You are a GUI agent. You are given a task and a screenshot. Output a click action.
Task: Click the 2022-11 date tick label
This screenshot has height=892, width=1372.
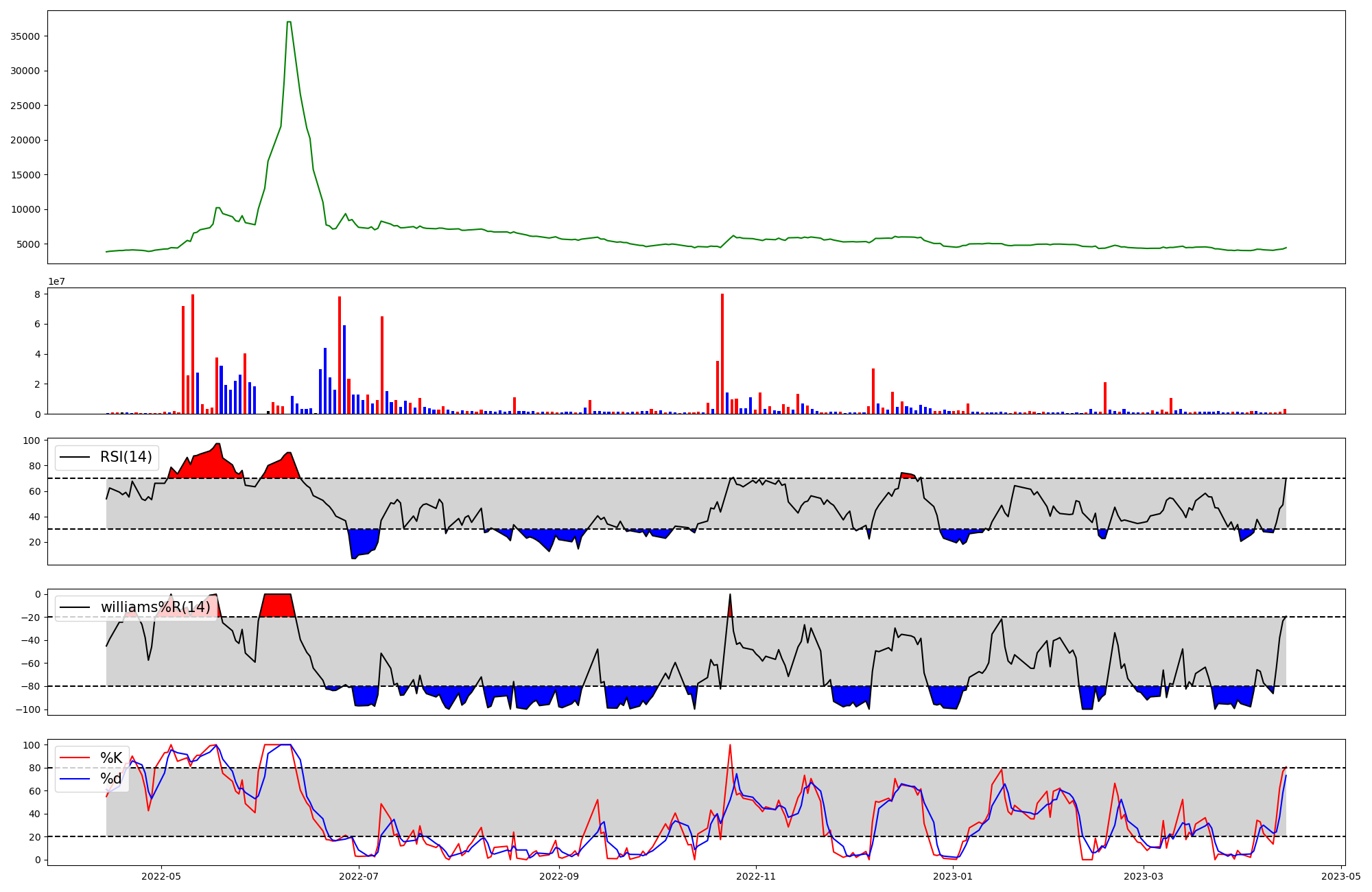click(756, 876)
